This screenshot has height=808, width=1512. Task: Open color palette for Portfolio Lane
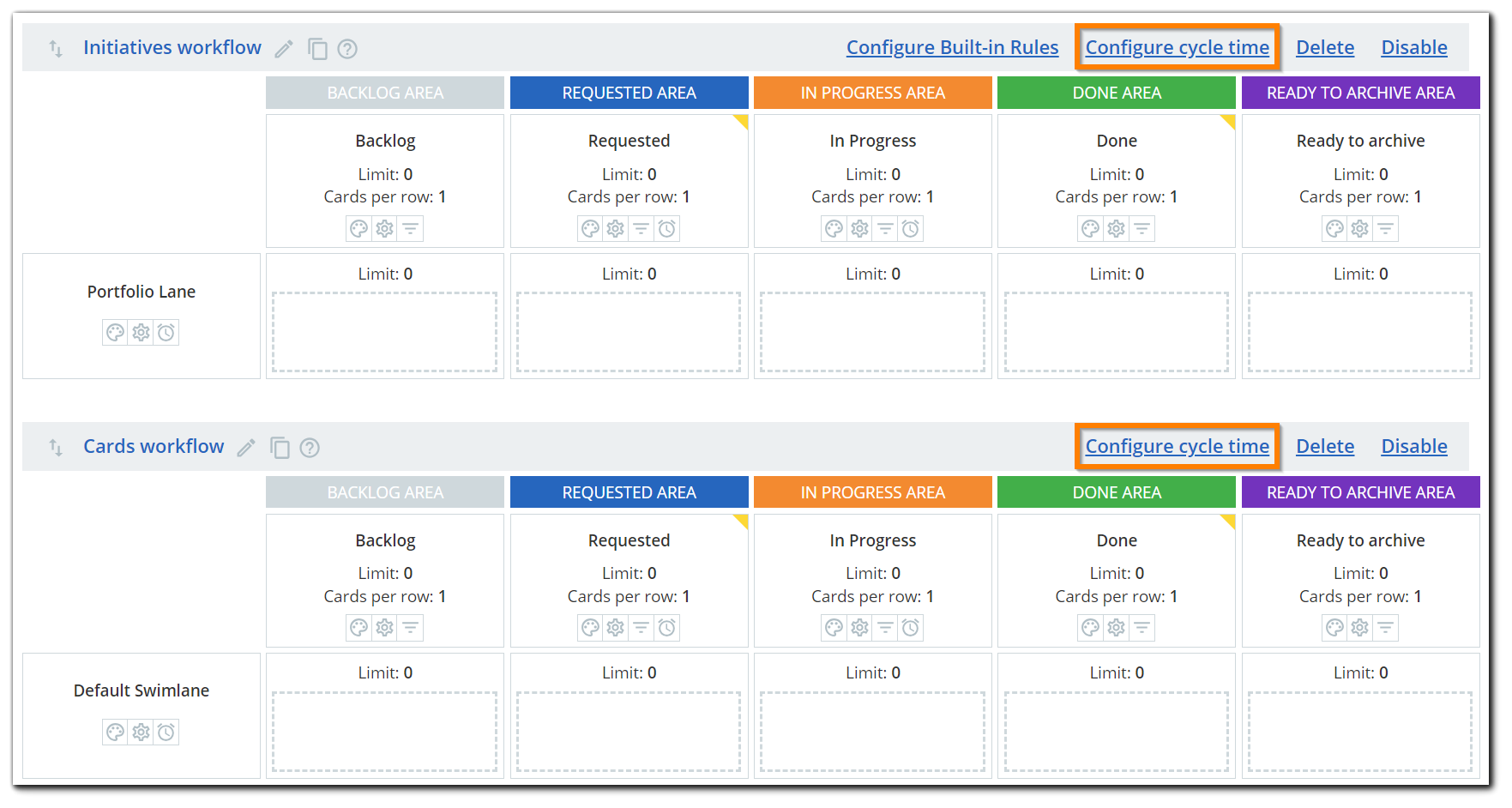point(115,333)
